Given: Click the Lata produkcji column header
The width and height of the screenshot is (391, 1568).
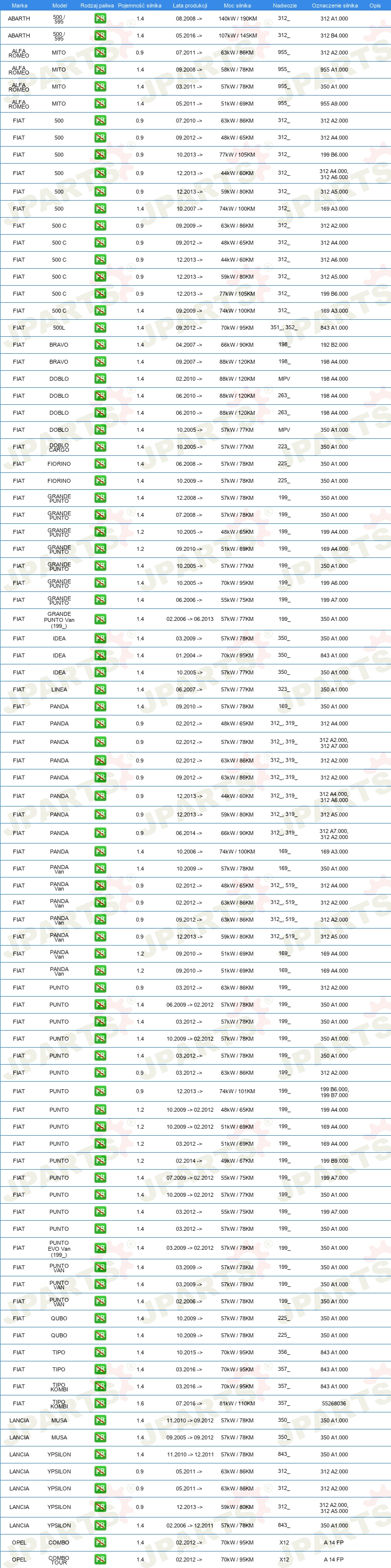Looking at the screenshot, I should click(189, 6).
